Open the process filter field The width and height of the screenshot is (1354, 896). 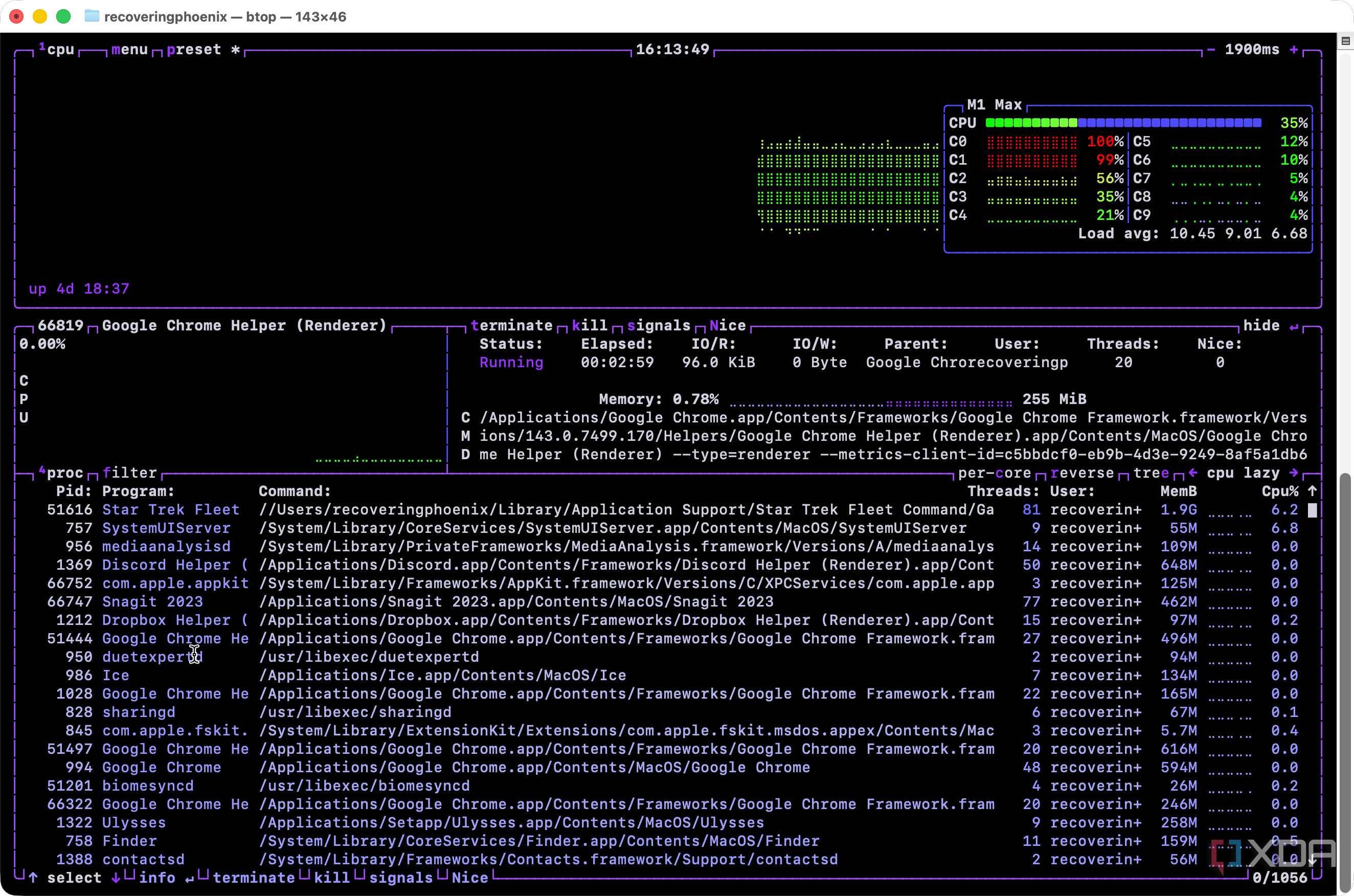click(x=130, y=473)
